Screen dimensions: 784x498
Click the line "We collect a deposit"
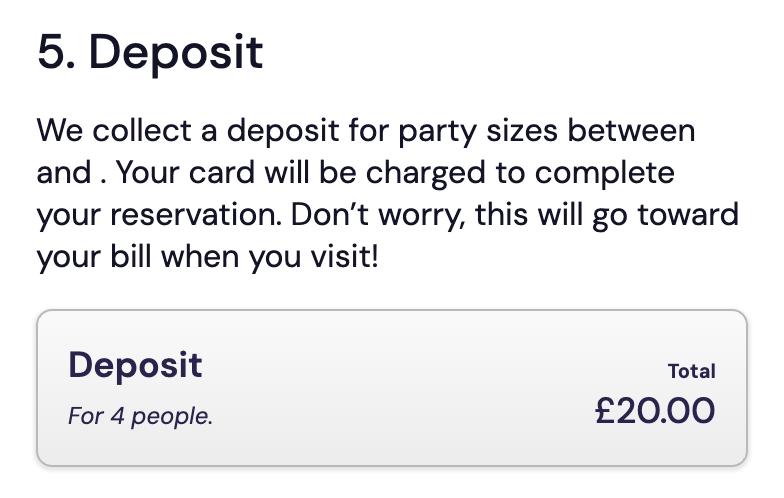[200, 131]
